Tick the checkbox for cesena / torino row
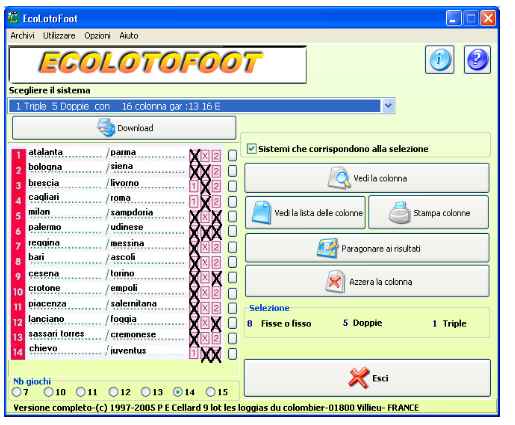This screenshot has height=425, width=515. pos(232,277)
